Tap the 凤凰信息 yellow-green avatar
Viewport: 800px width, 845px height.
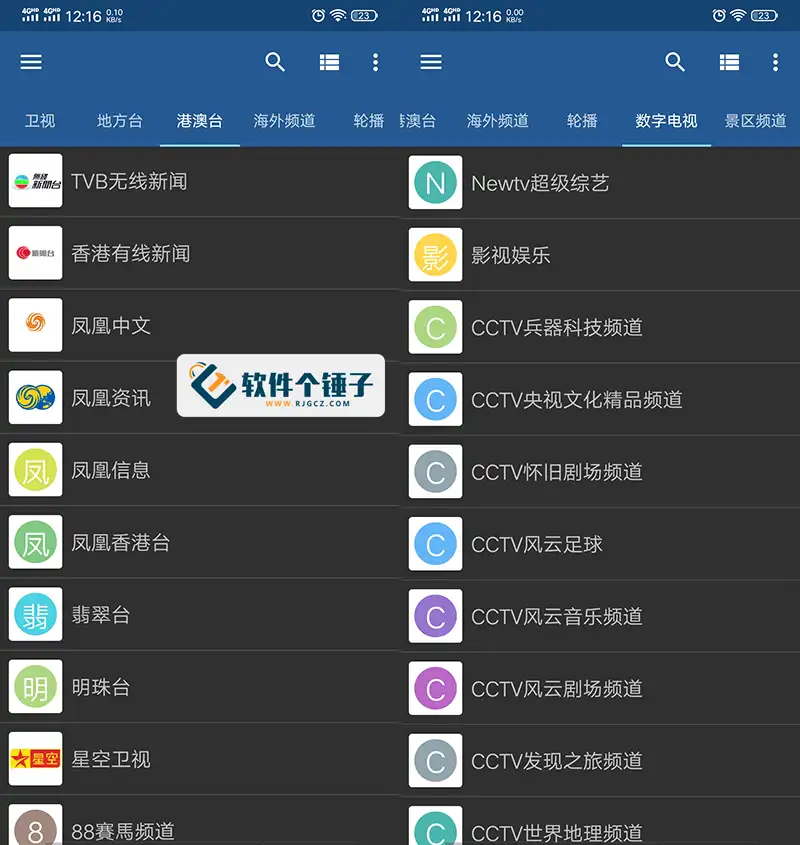click(36, 469)
